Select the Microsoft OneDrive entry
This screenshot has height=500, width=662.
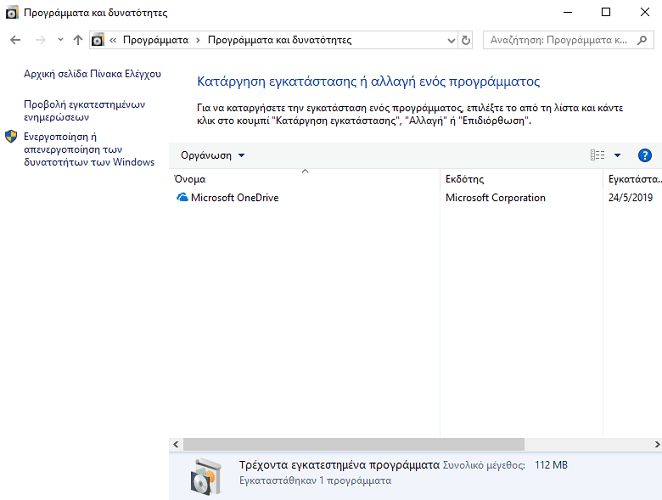coord(235,198)
